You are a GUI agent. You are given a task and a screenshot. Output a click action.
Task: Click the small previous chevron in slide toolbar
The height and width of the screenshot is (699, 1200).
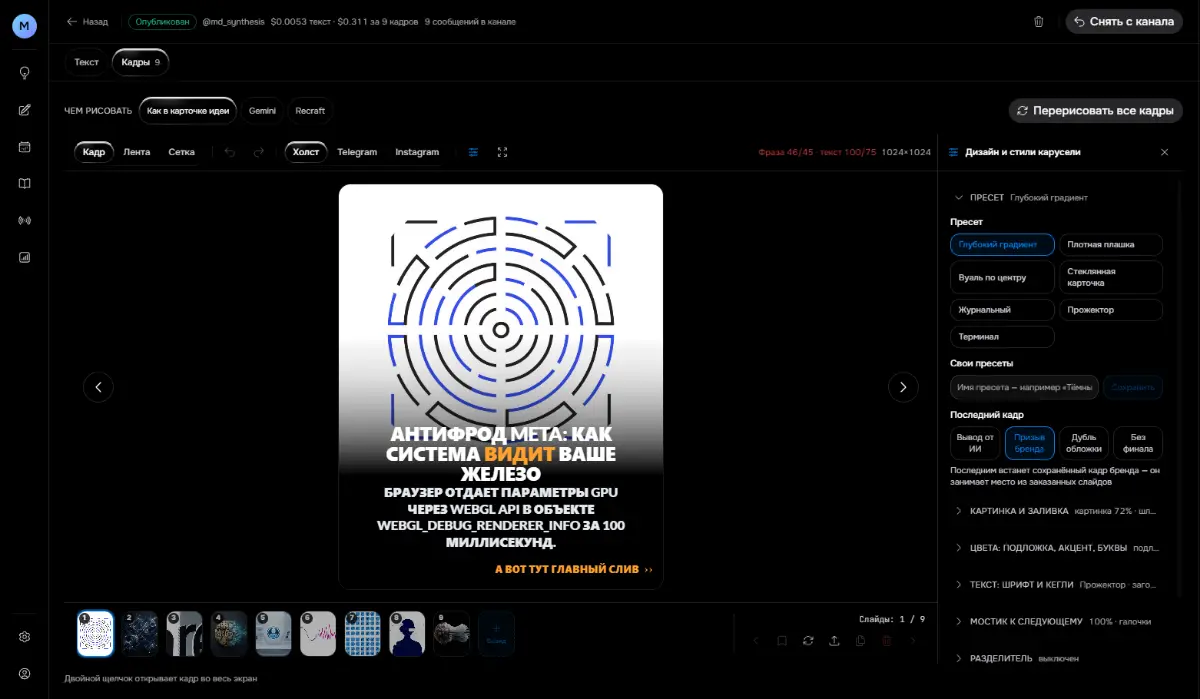(756, 641)
